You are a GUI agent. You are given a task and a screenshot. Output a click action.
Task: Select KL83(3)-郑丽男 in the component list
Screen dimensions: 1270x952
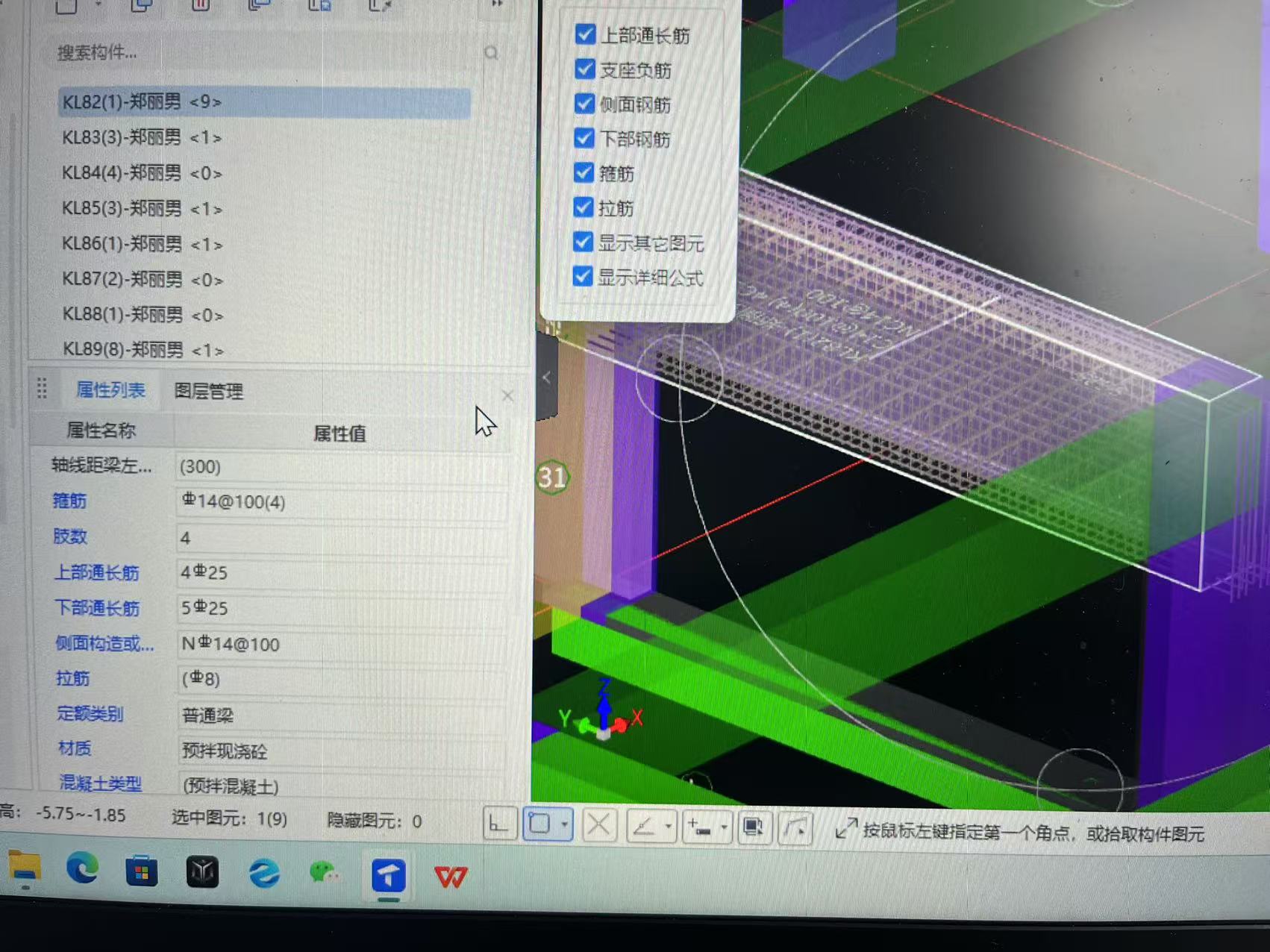click(142, 138)
